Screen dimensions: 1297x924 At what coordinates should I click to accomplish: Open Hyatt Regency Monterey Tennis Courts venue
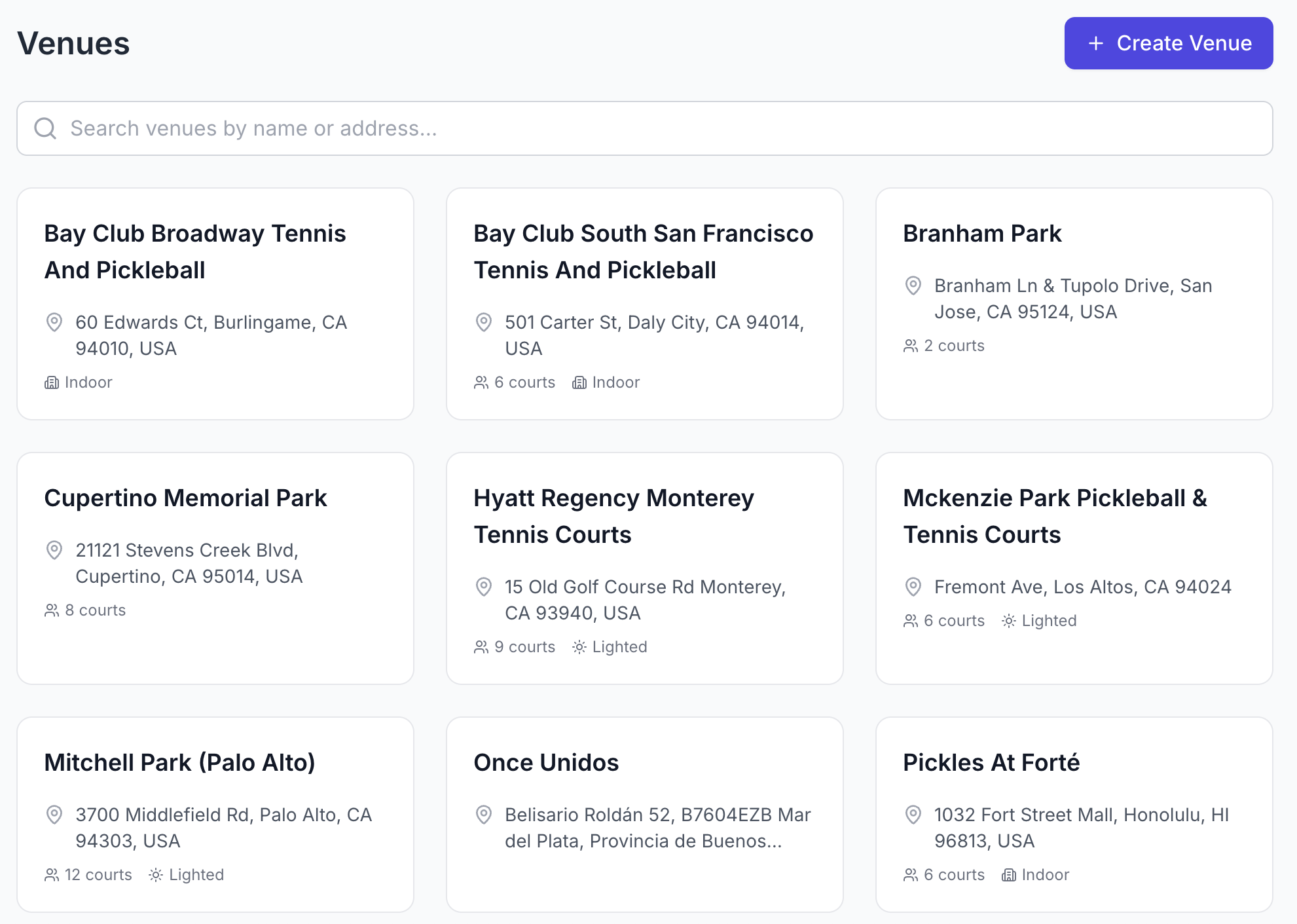613,516
